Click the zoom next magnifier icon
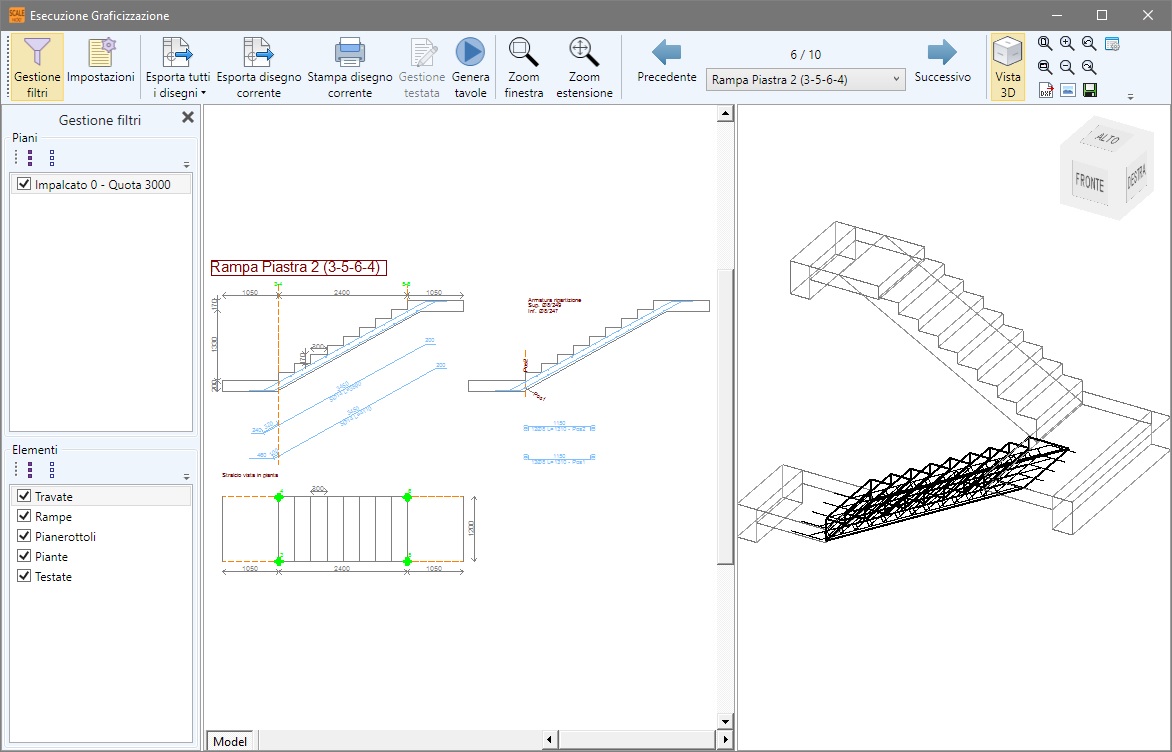 pos(1089,67)
